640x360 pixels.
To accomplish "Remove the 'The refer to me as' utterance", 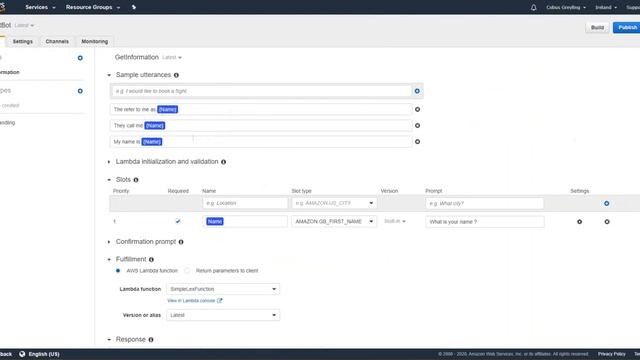I will point(417,109).
